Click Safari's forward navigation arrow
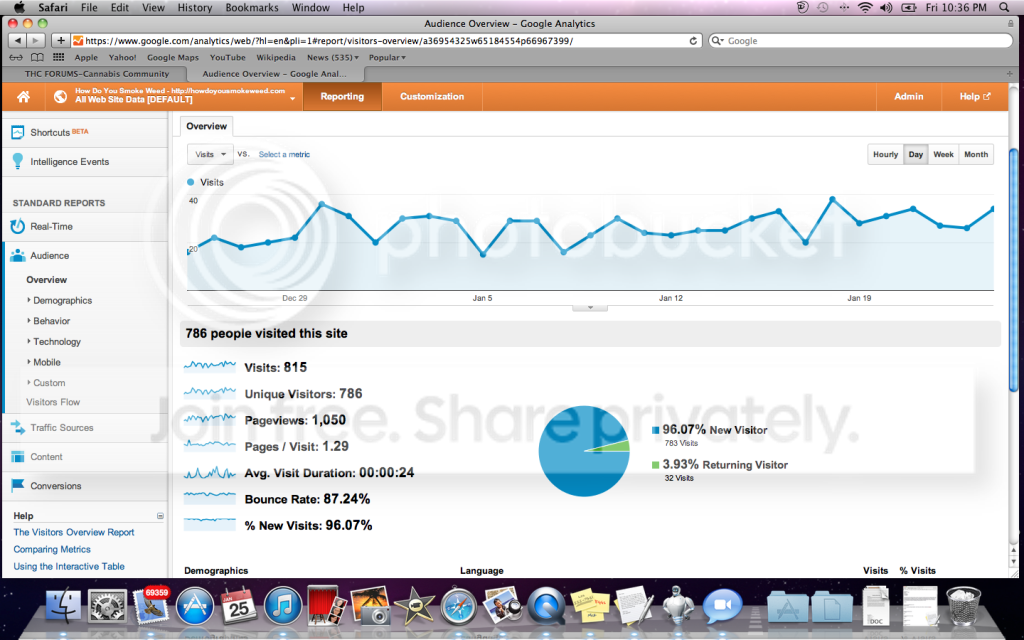 tap(36, 40)
